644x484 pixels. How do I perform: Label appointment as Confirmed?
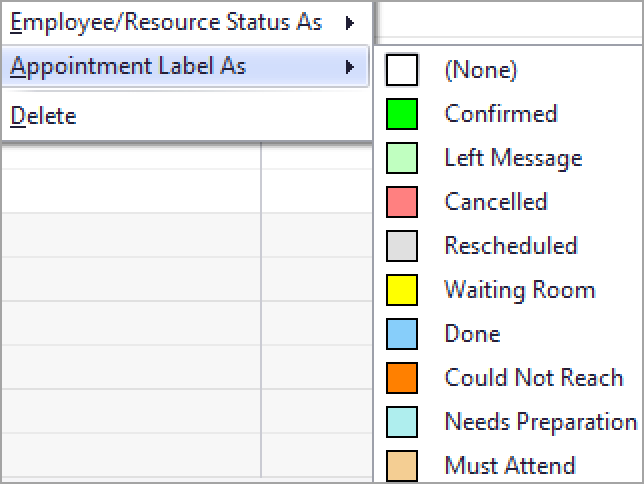click(x=501, y=113)
